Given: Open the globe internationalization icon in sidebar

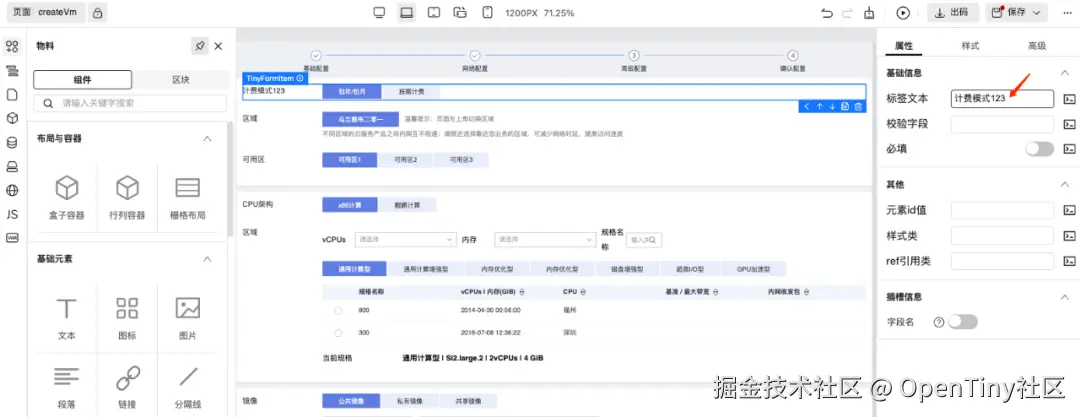Looking at the screenshot, I should 12,191.
